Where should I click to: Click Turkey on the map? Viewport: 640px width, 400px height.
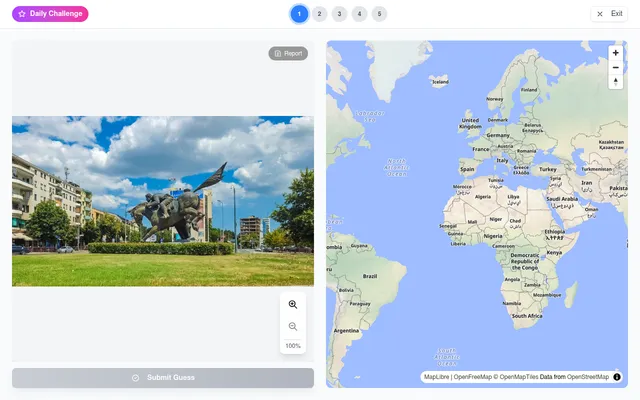[x=548, y=169]
